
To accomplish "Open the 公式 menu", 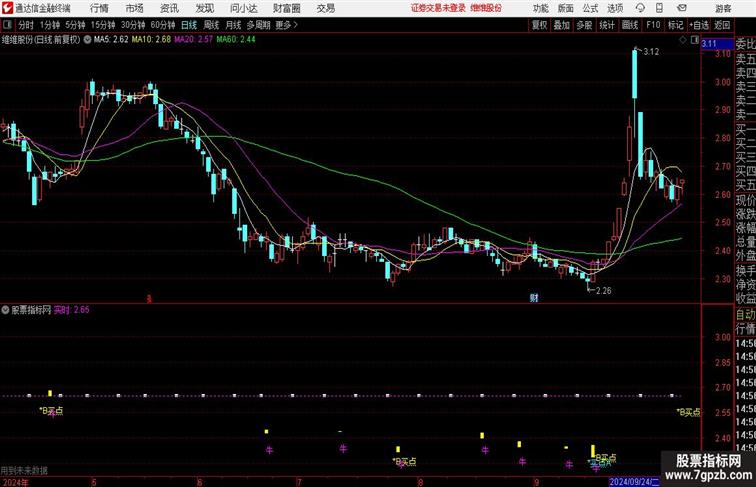I will (590, 8).
